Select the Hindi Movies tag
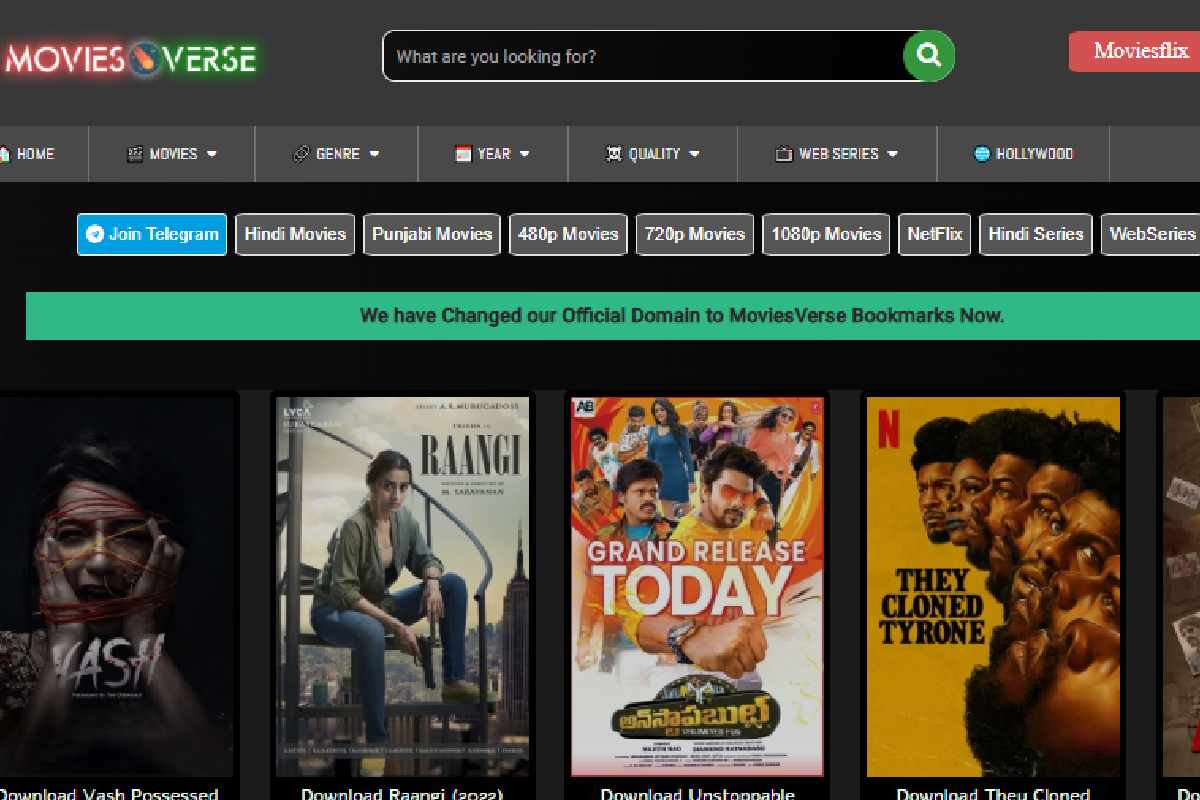The width and height of the screenshot is (1200, 800). tap(295, 234)
